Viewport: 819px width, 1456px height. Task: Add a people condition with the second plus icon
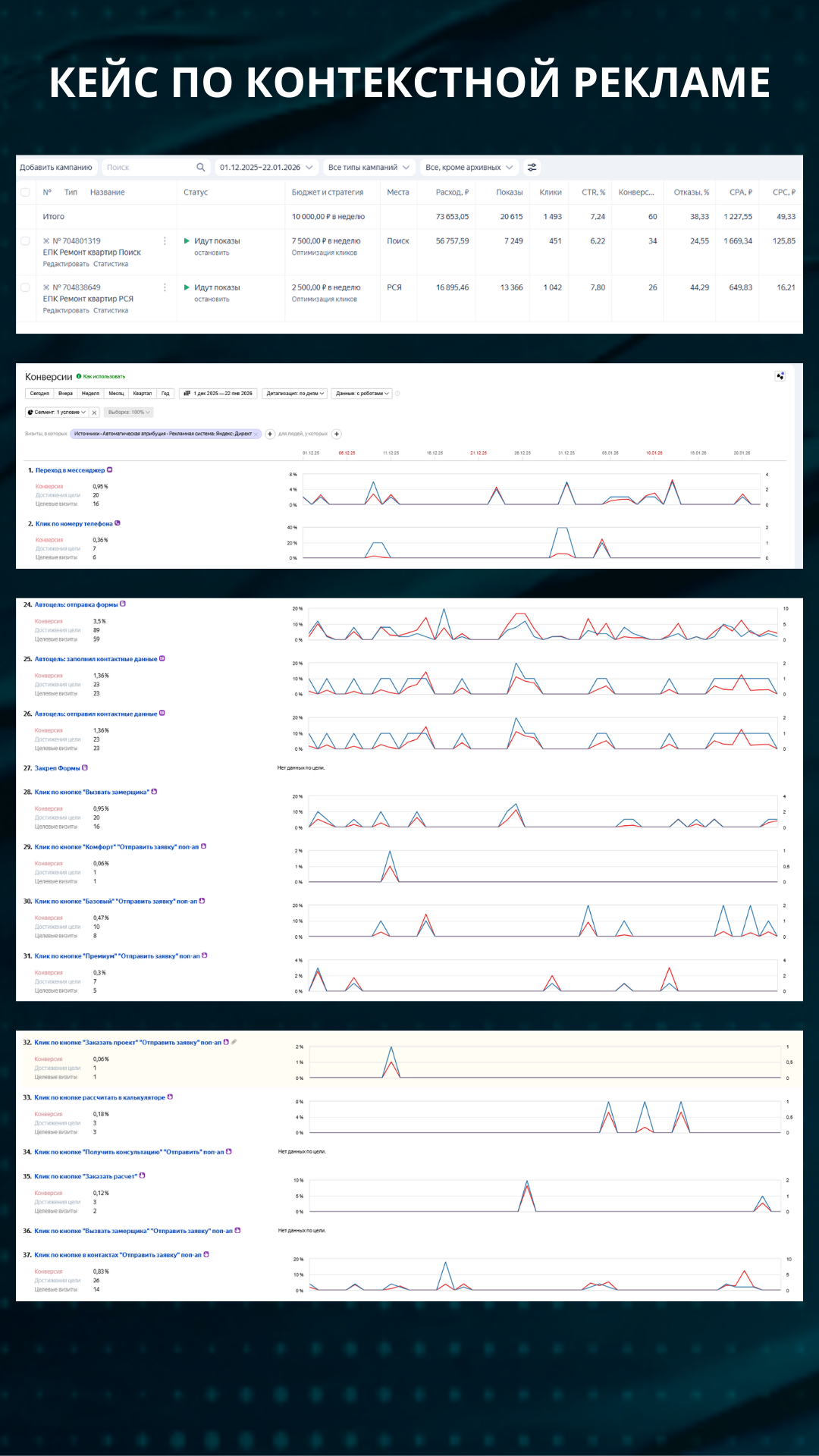point(337,434)
